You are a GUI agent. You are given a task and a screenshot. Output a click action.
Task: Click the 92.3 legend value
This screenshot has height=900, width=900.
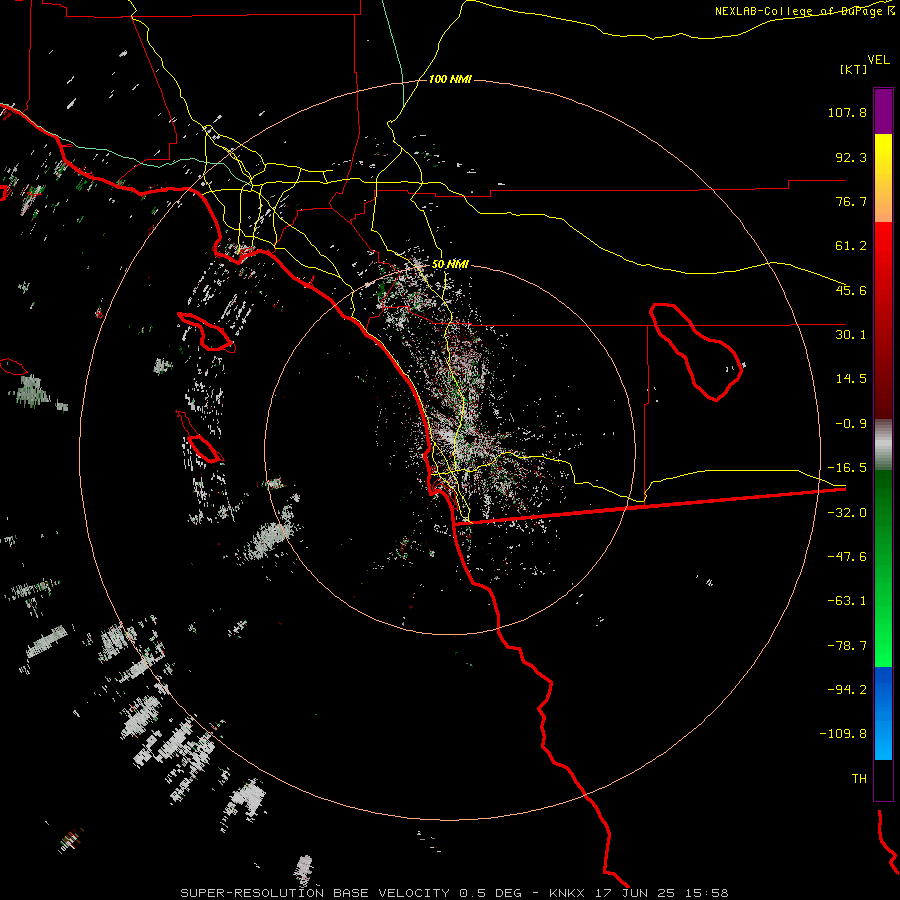pyautogui.click(x=851, y=157)
